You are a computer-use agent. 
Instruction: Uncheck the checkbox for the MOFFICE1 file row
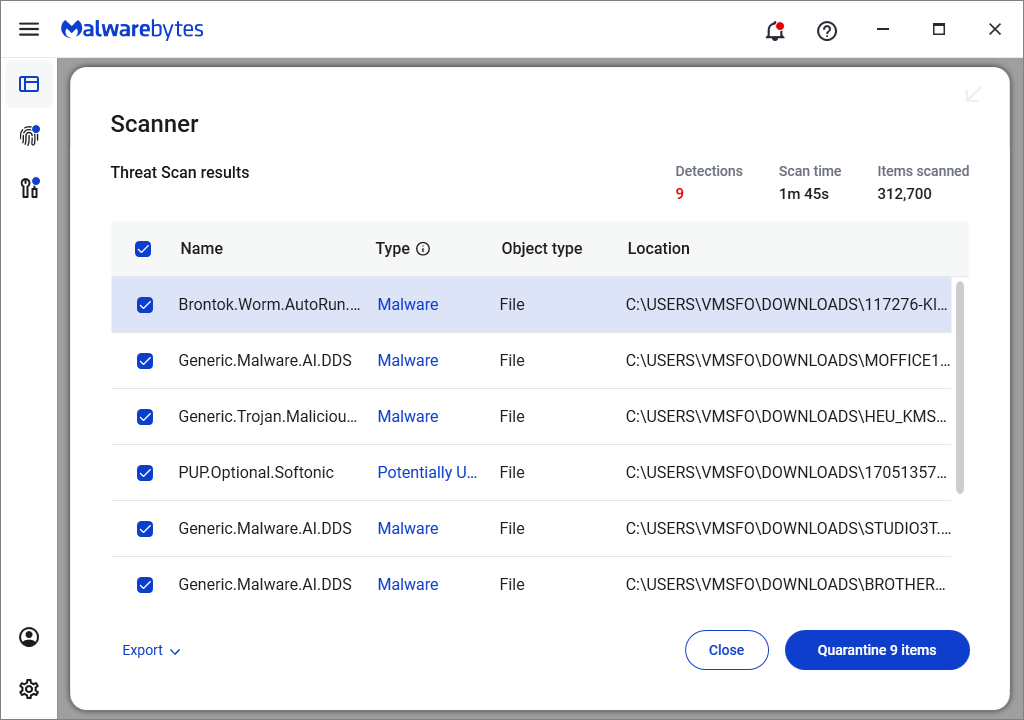pos(145,361)
